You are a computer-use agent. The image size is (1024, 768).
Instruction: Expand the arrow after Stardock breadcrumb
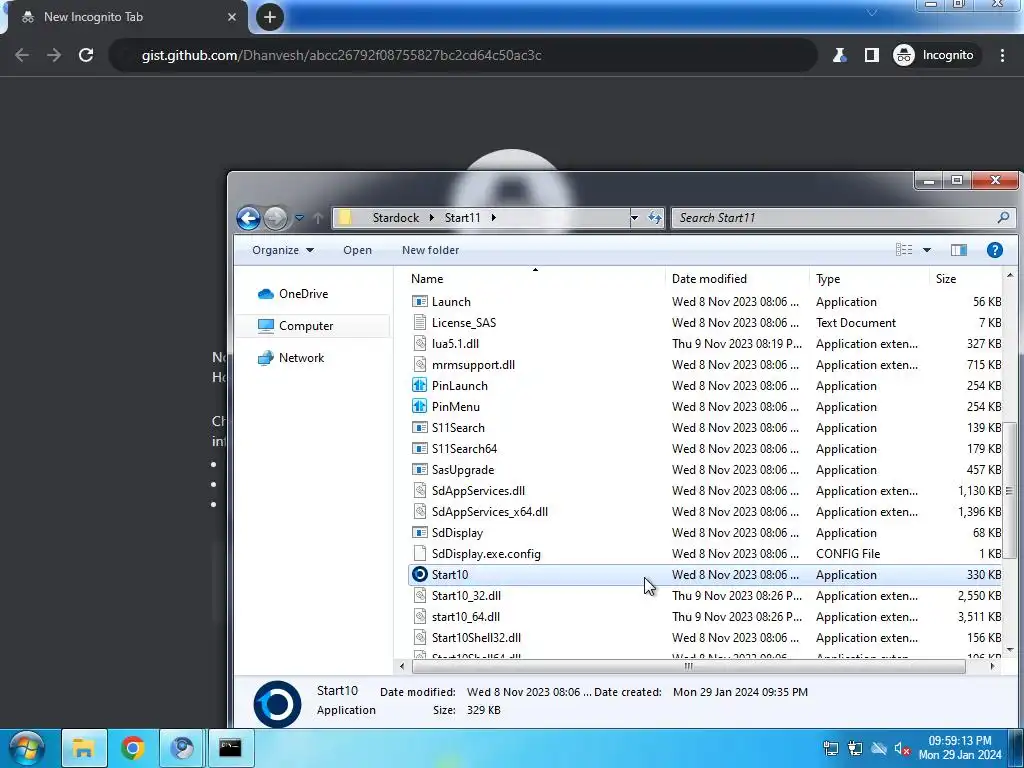tap(432, 217)
